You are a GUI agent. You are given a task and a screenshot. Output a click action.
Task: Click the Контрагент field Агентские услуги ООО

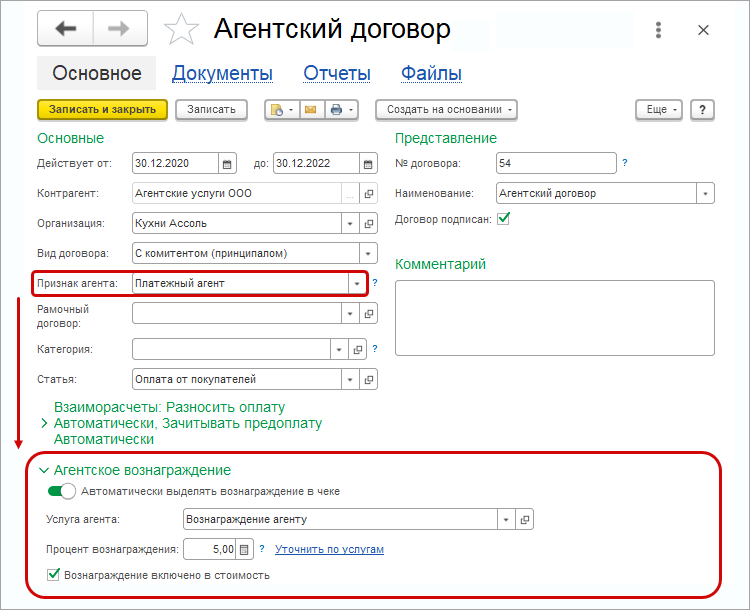point(237,194)
